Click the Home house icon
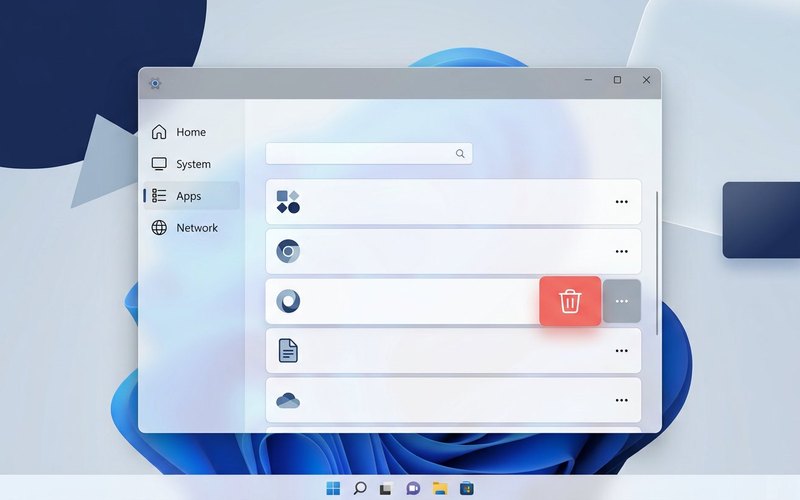 point(159,132)
